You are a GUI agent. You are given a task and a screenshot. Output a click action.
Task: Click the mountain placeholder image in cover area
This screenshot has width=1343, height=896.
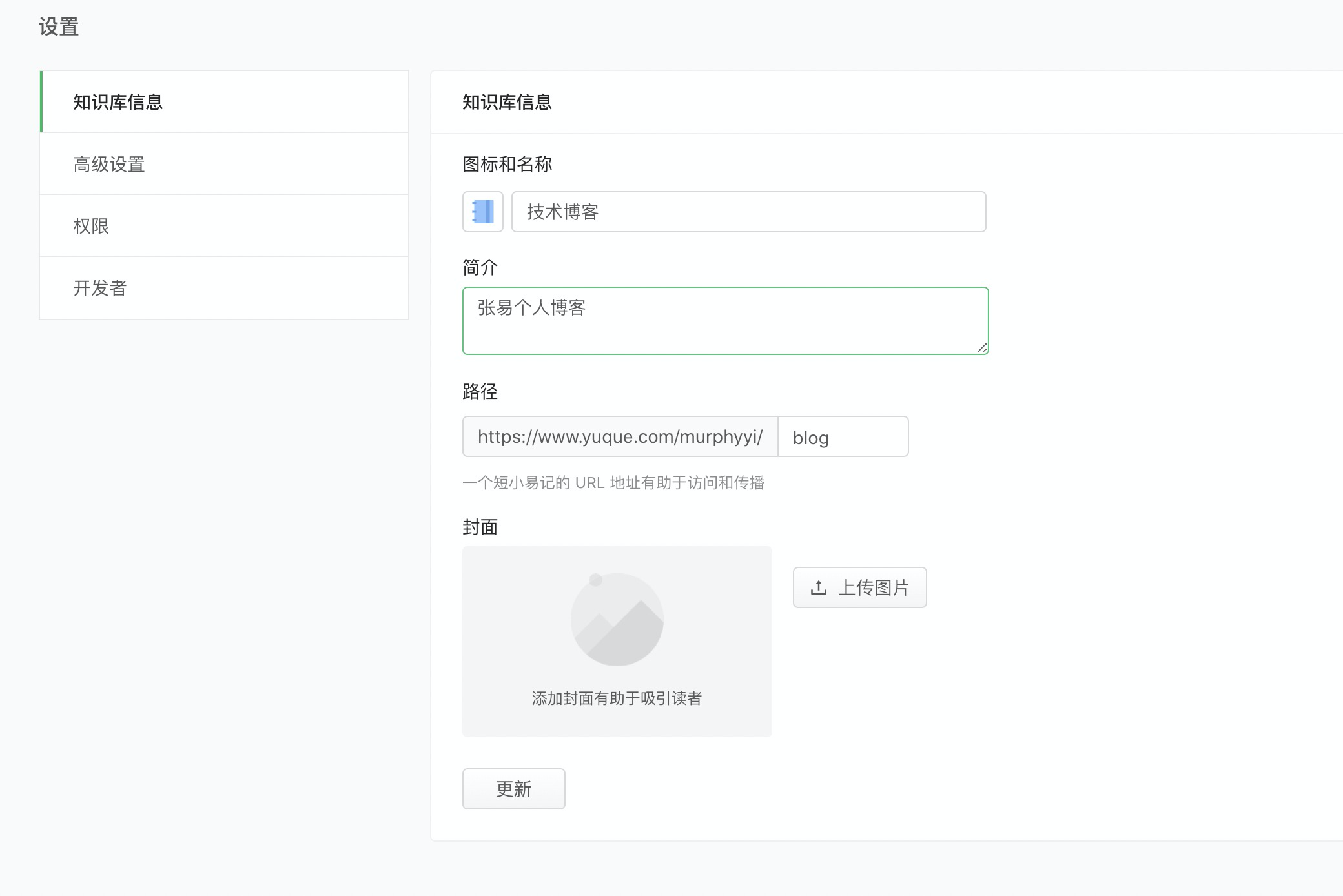617,620
